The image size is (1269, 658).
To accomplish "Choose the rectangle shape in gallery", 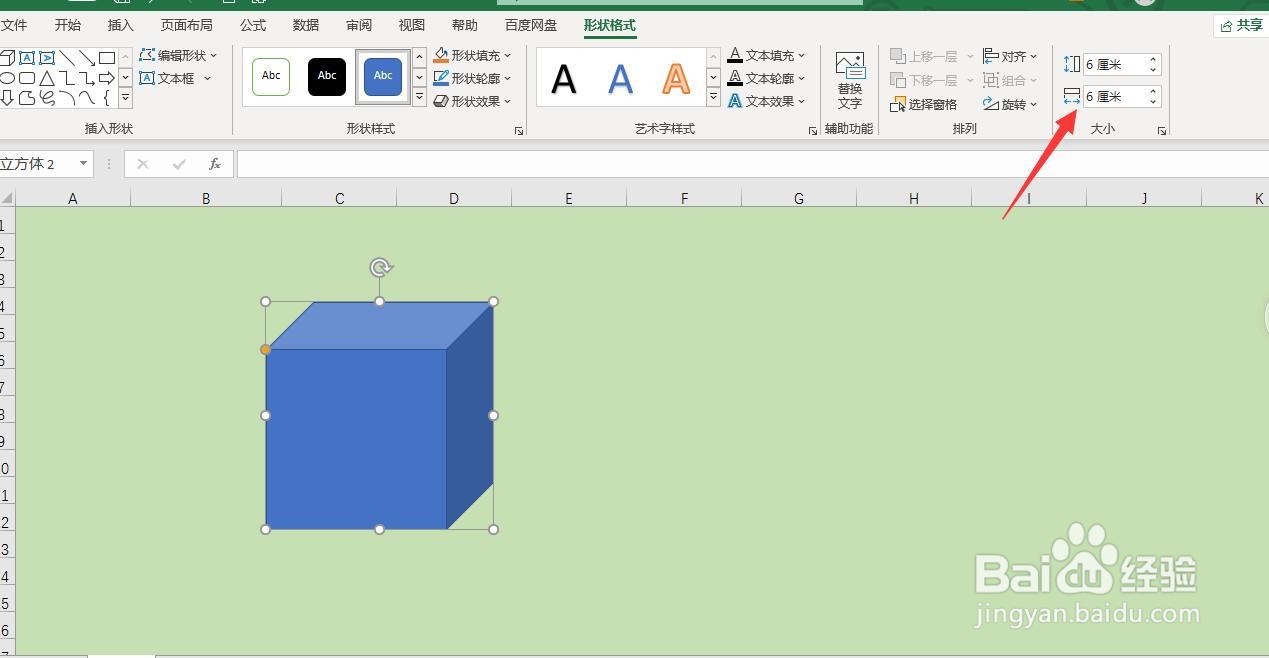I will click(107, 58).
